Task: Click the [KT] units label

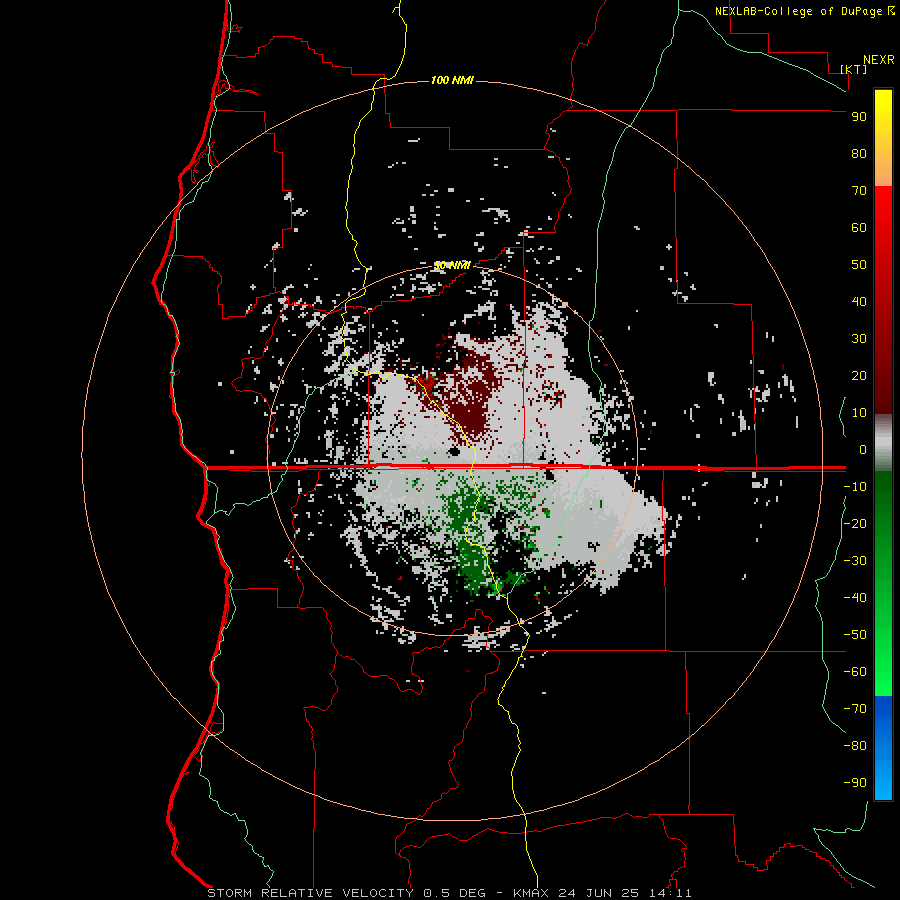Action: 853,69
